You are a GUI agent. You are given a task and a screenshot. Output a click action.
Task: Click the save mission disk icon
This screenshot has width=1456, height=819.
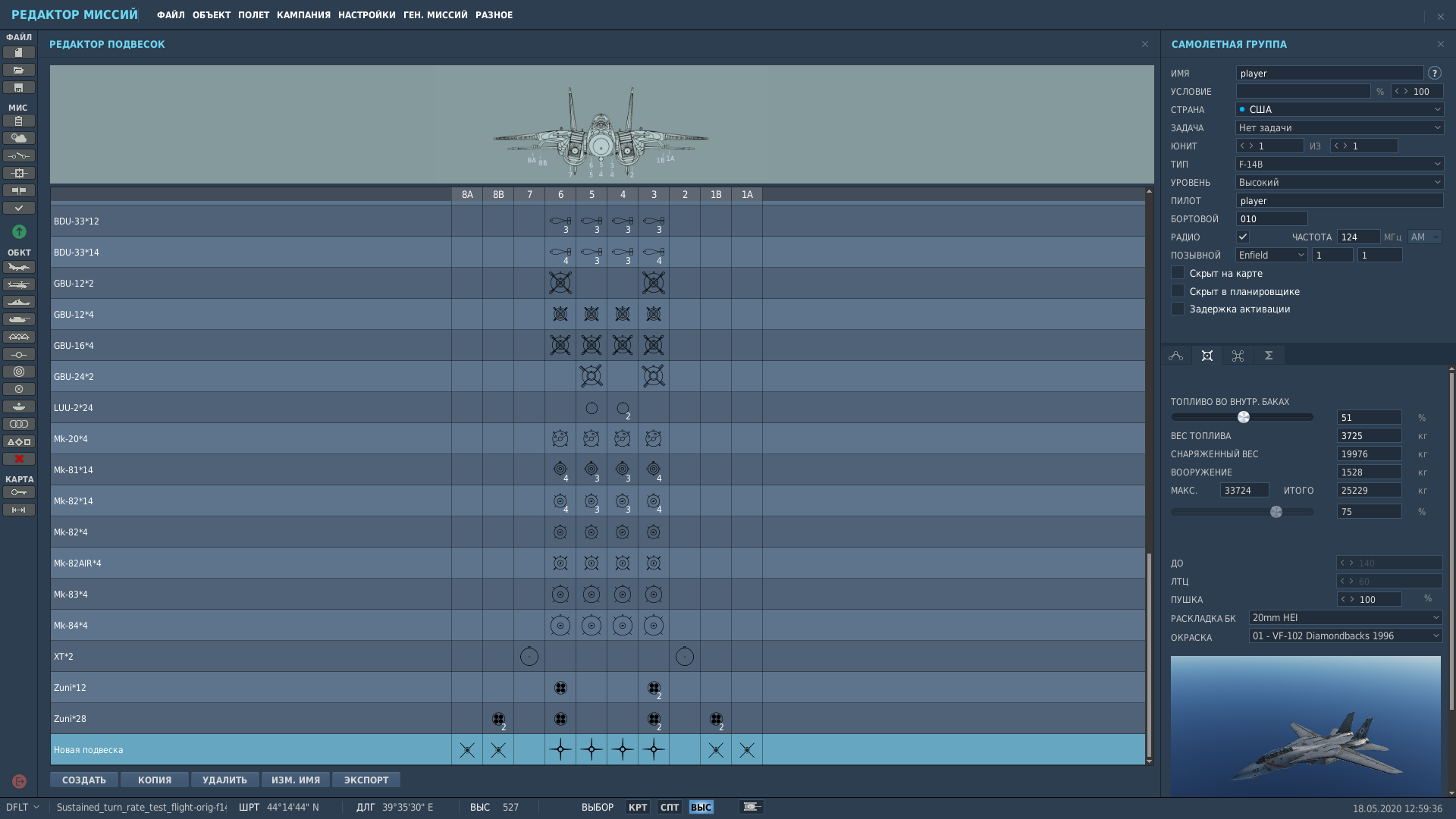click(x=19, y=87)
